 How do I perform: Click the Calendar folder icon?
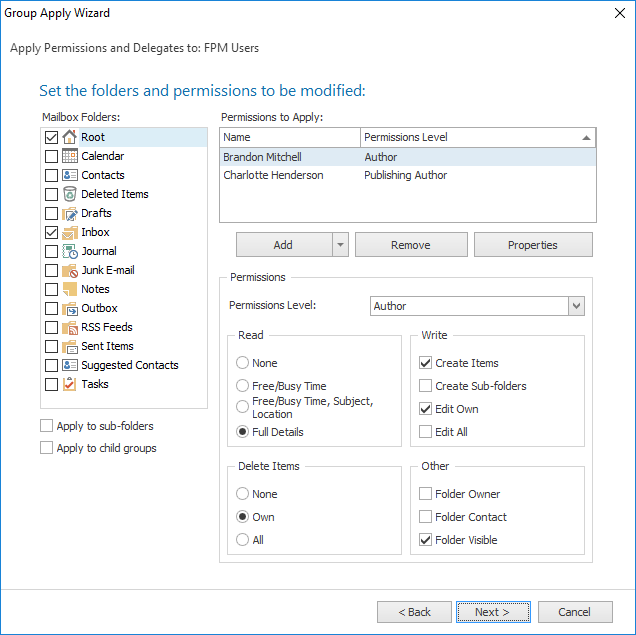70,156
